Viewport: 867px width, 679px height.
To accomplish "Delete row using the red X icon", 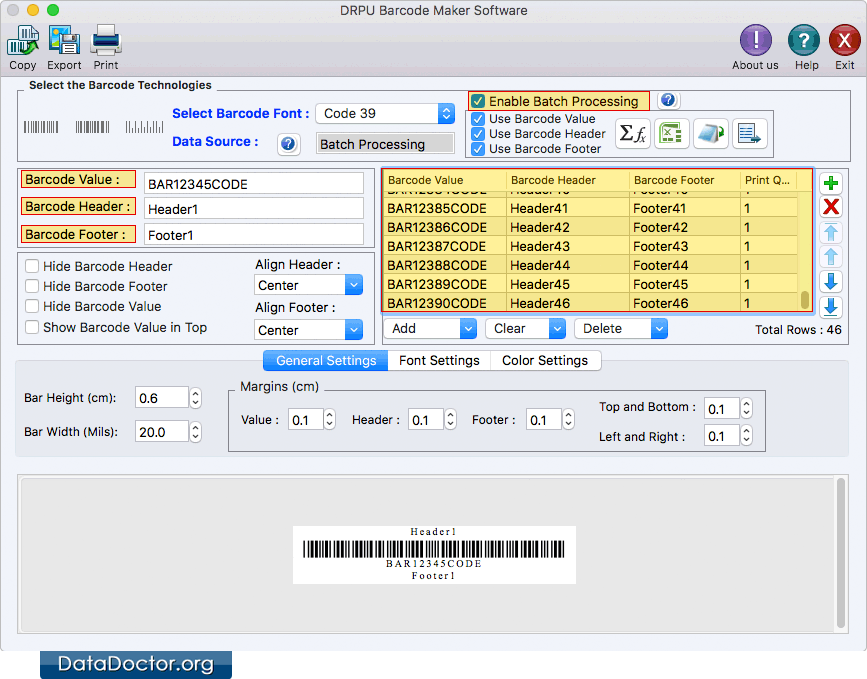I will pos(831,207).
